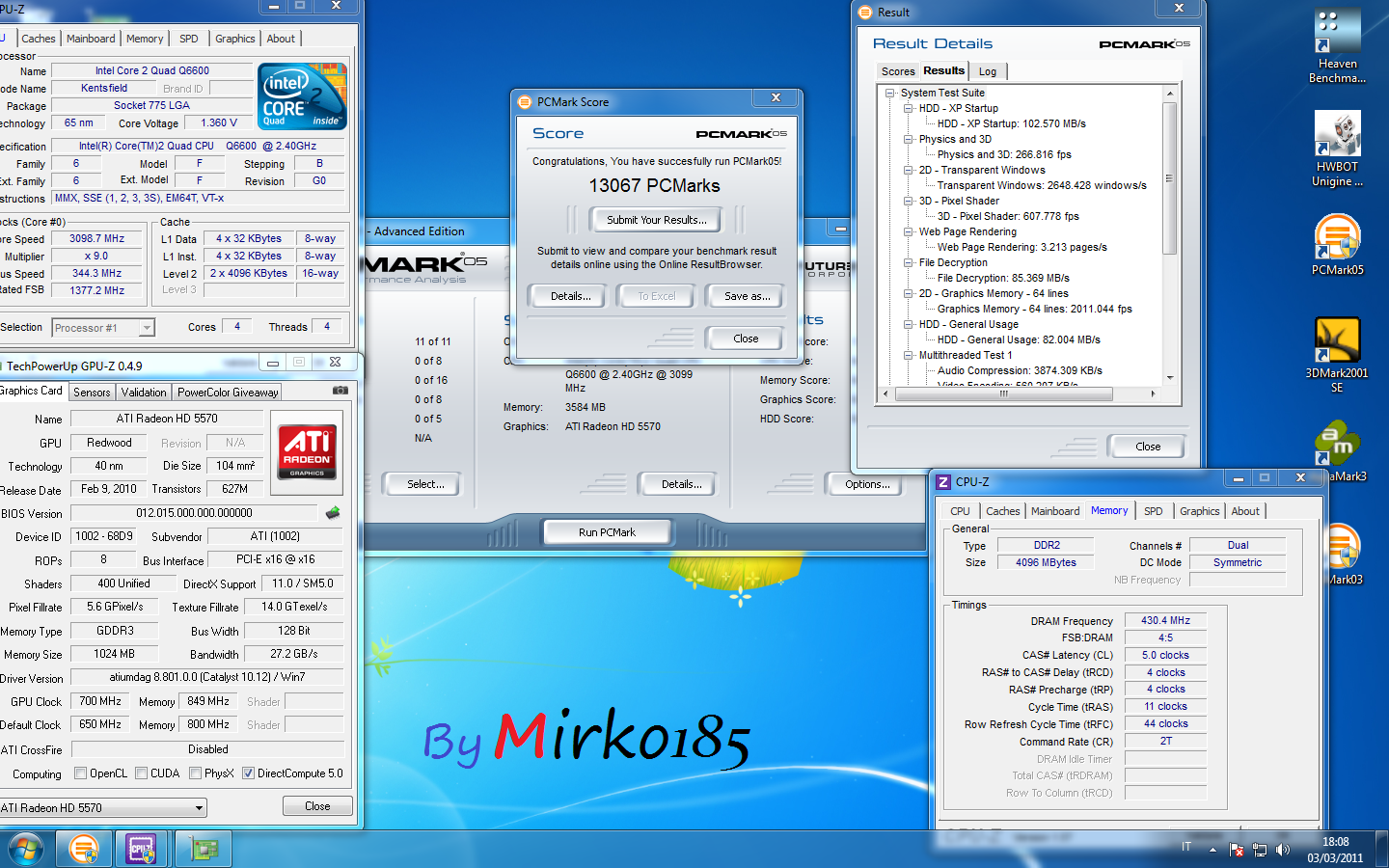Viewport: 1389px width, 868px height.
Task: Click the scroll-down arrow in results tree
Action: 1170,378
